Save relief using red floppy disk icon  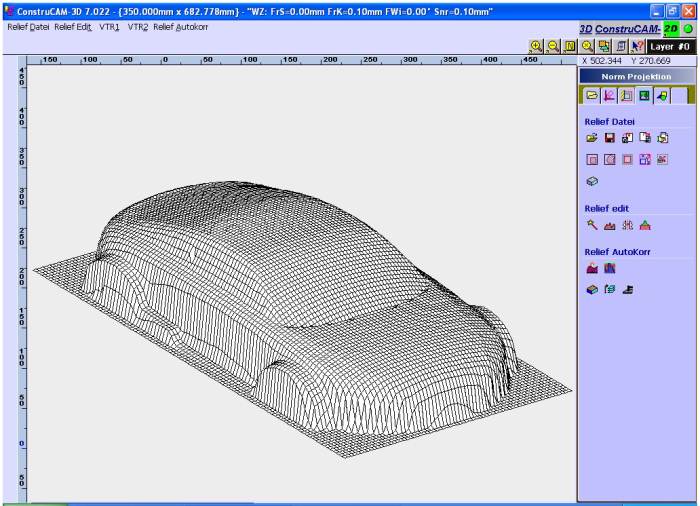(x=608, y=138)
